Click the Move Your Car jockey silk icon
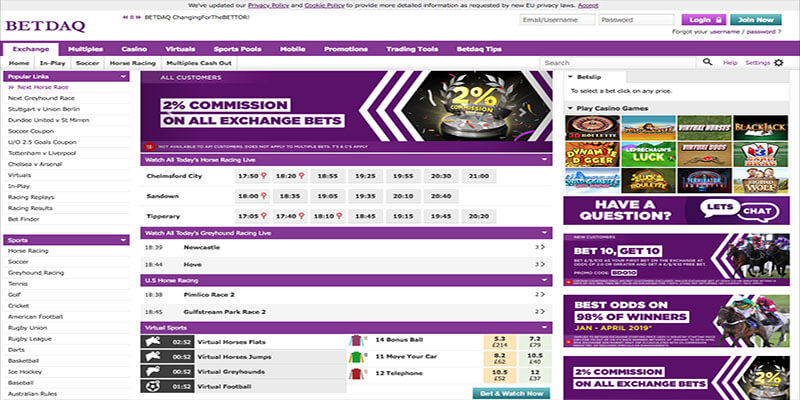800x400 pixels. click(356, 357)
